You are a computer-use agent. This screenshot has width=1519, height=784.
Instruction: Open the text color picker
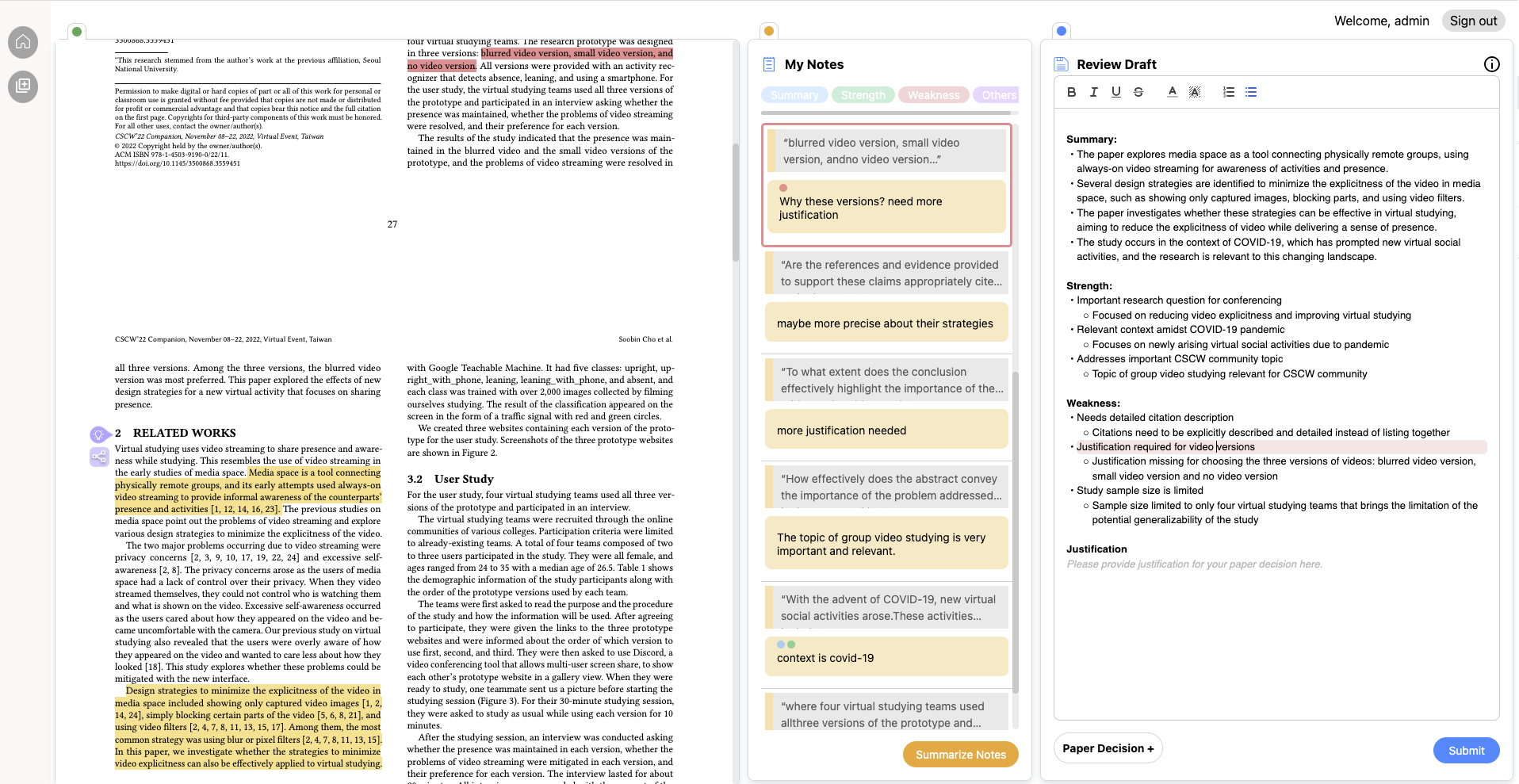pyautogui.click(x=1172, y=92)
